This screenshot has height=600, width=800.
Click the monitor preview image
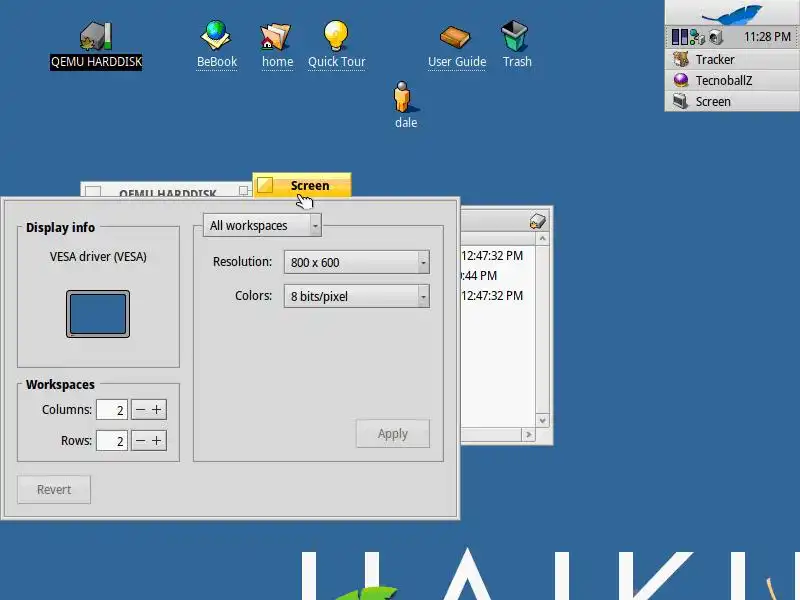(x=98, y=314)
